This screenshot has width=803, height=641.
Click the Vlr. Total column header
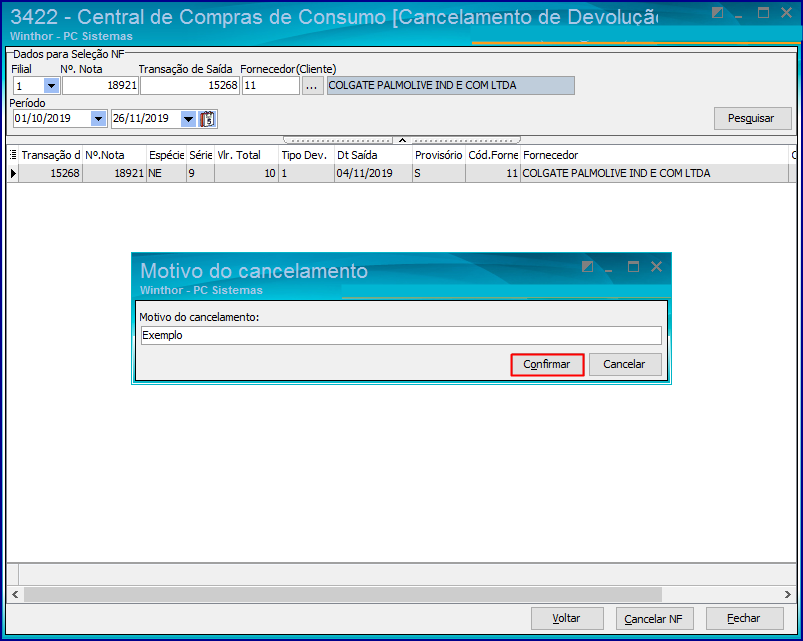point(246,155)
